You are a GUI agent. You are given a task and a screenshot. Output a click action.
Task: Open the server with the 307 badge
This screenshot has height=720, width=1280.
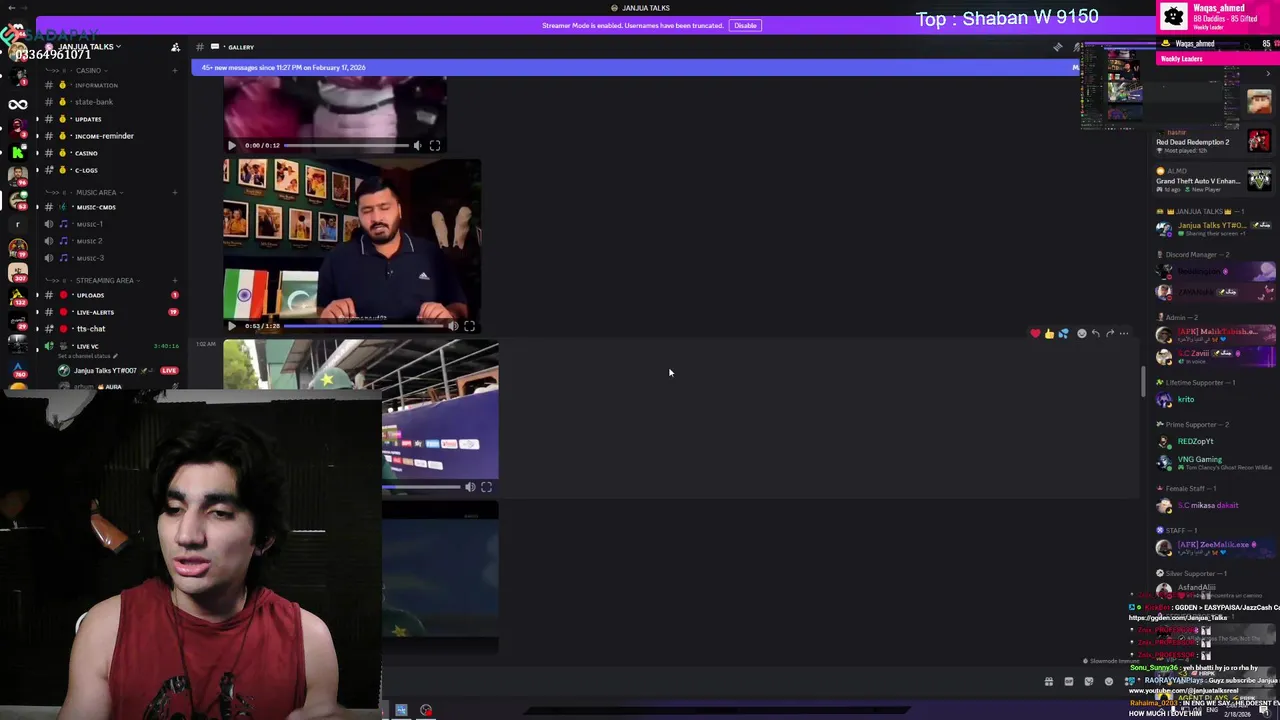coord(18,271)
